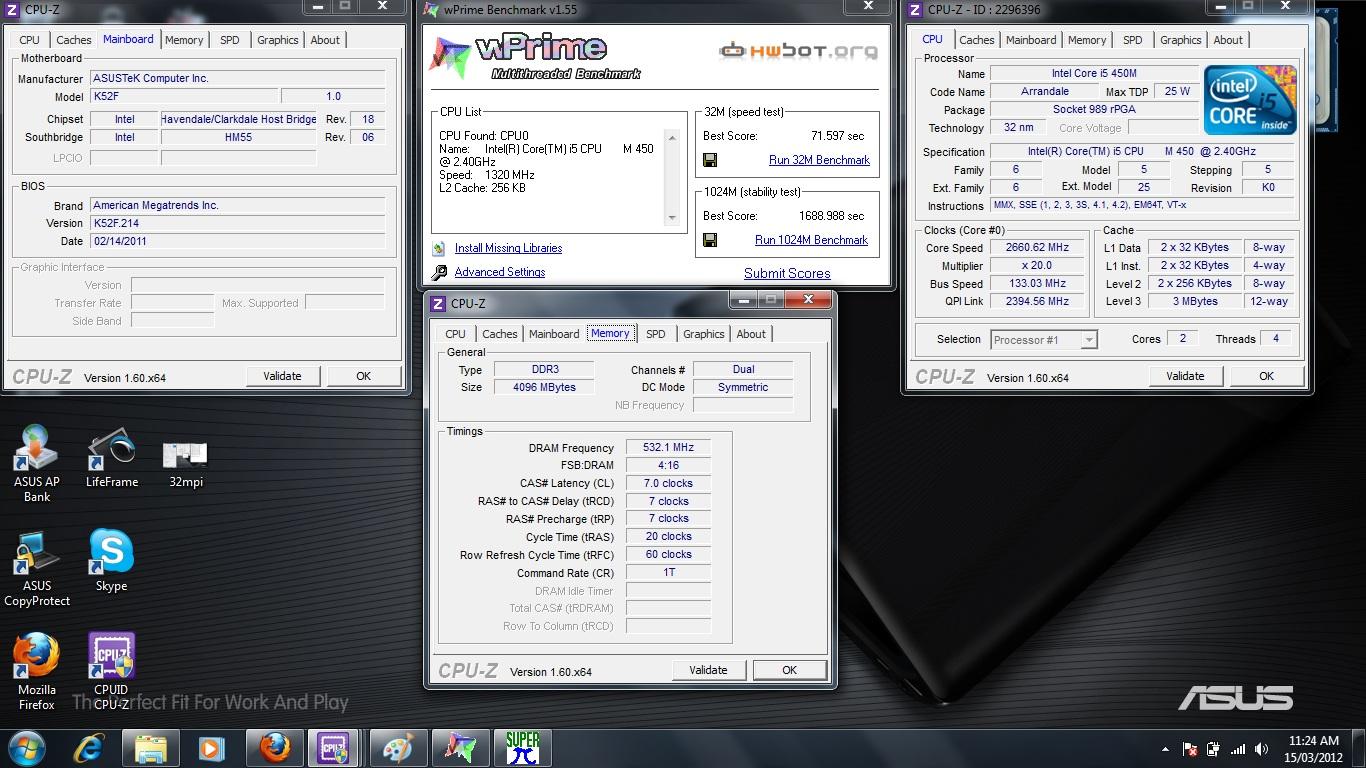
Task: Click the Command Rate 1T value
Action: pos(669,572)
